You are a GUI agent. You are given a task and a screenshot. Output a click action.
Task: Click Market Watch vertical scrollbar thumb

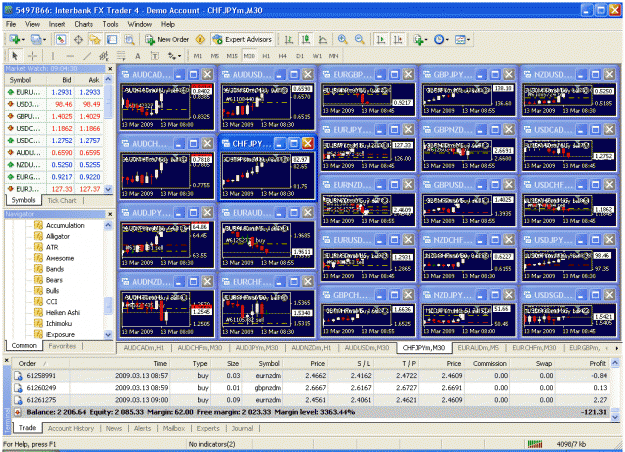click(108, 104)
